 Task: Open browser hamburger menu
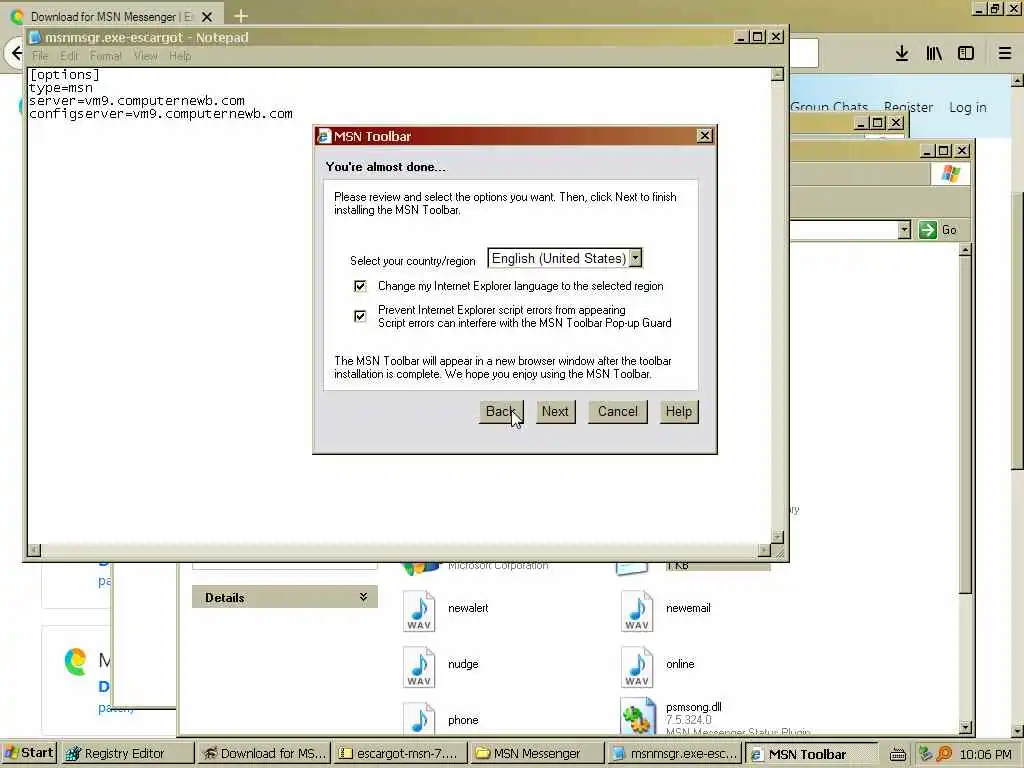click(1004, 53)
